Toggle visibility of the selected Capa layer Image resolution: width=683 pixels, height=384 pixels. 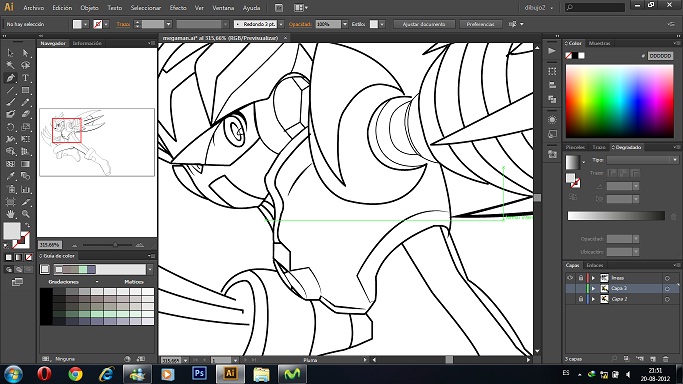[x=570, y=288]
